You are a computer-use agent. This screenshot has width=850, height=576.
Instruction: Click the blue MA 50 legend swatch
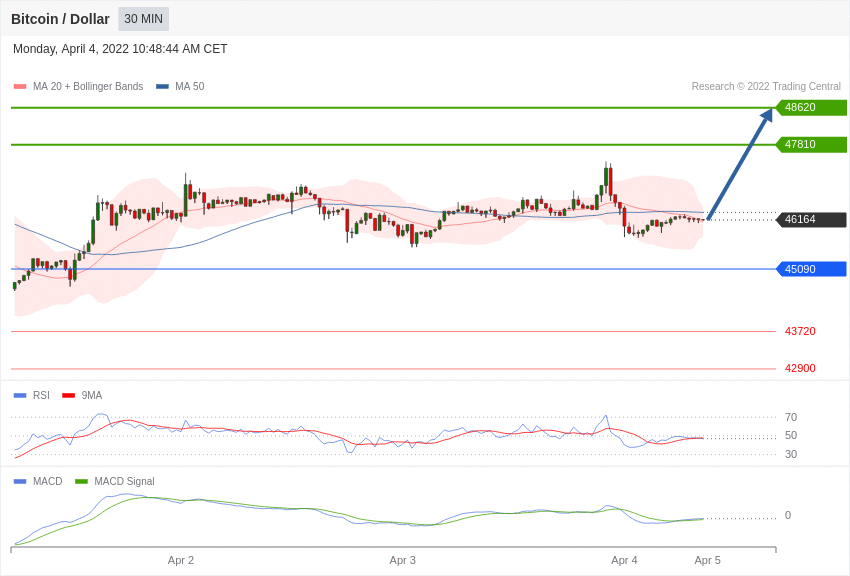click(x=162, y=86)
